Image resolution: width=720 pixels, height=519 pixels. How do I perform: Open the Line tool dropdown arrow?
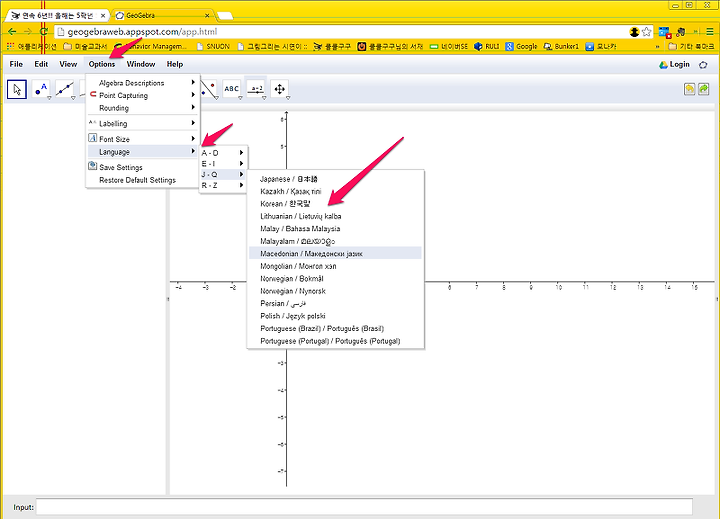coord(73,98)
